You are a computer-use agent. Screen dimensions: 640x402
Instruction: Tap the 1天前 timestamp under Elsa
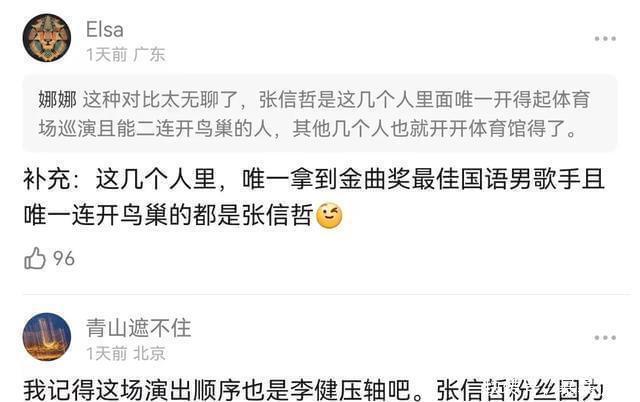click(107, 55)
